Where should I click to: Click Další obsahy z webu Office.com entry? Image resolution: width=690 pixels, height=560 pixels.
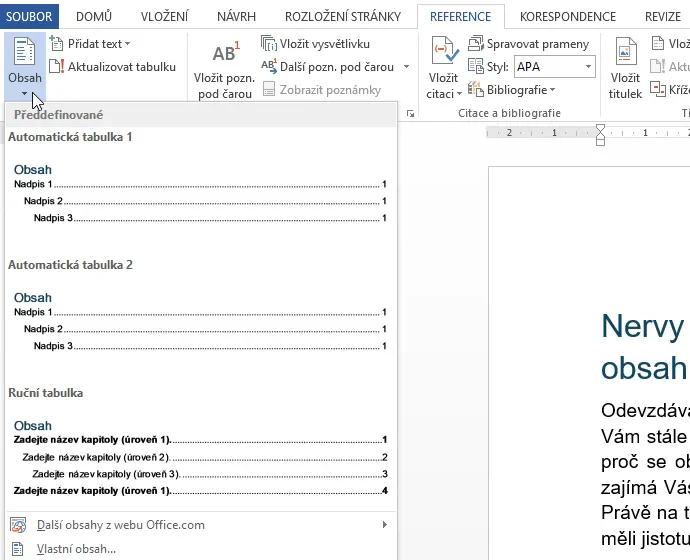[201, 525]
